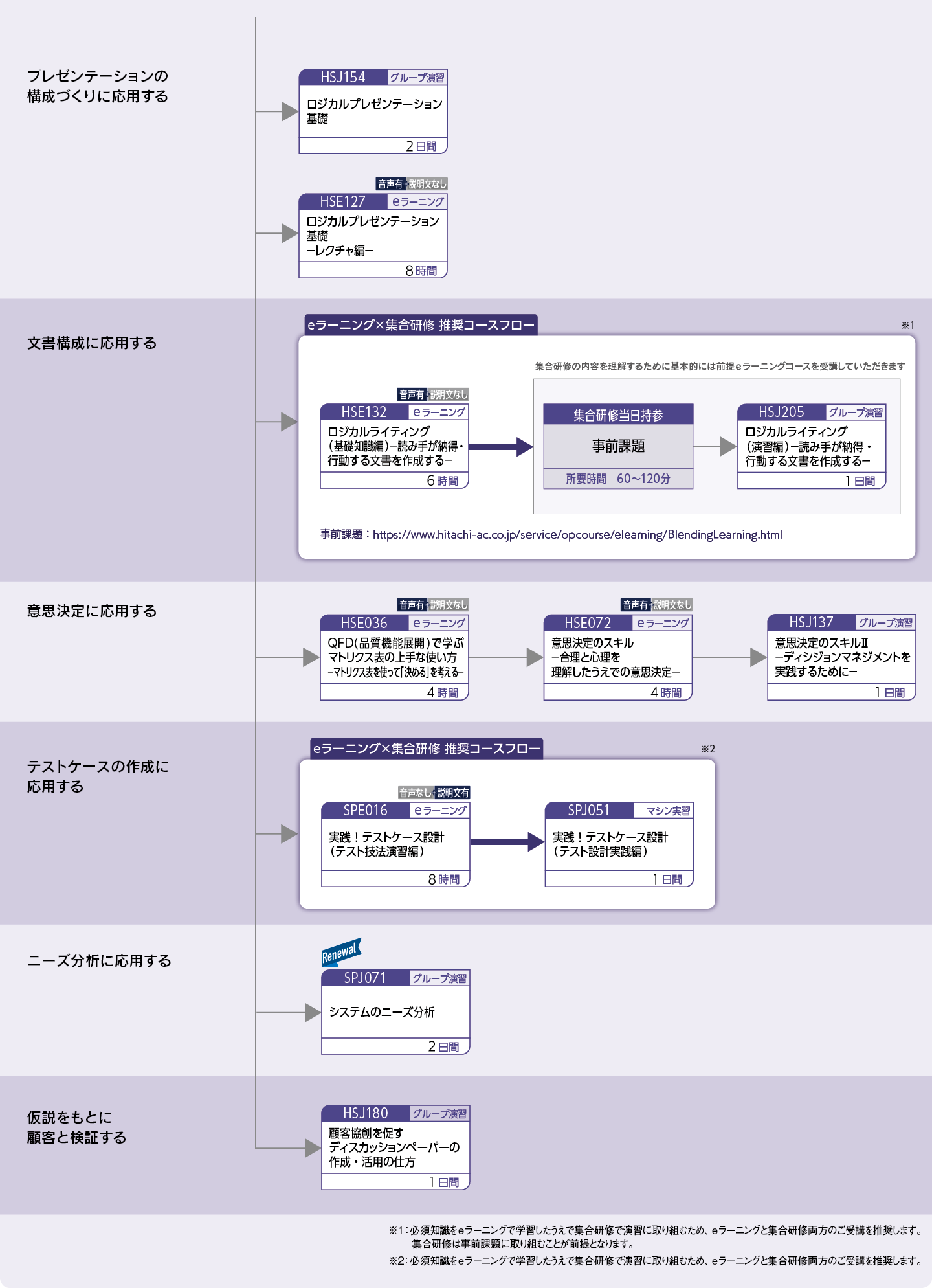Click the eラーニング tag on HSE072
Screen dimensions: 932x1288
[x=662, y=623]
